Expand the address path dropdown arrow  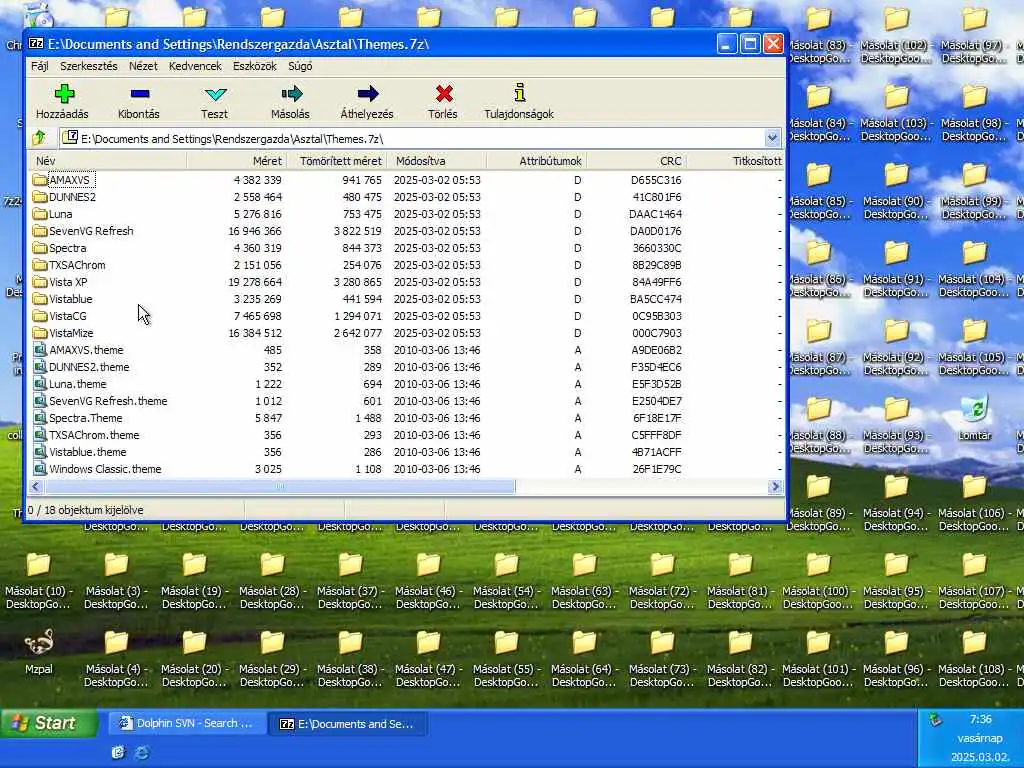coord(772,138)
